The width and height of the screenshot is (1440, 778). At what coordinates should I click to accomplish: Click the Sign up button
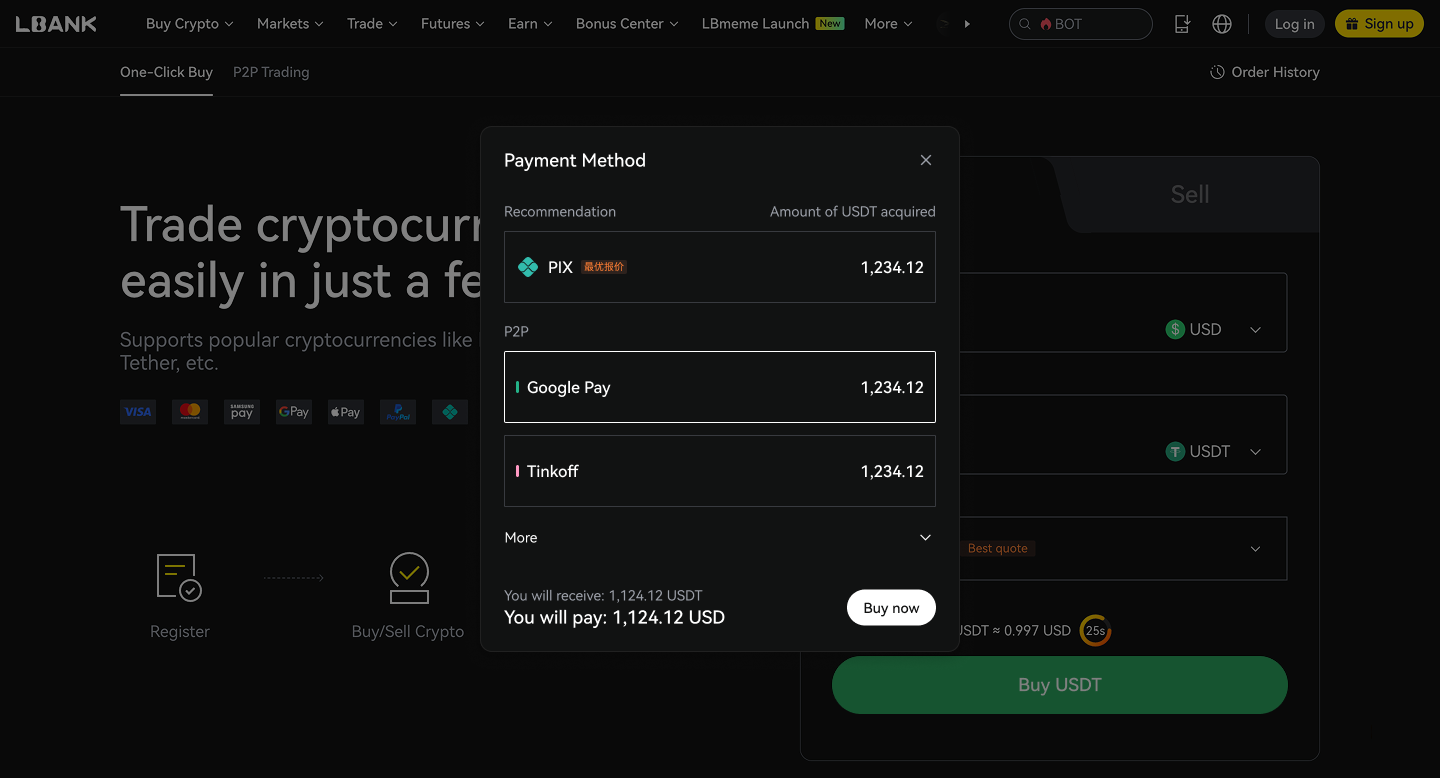(1379, 24)
